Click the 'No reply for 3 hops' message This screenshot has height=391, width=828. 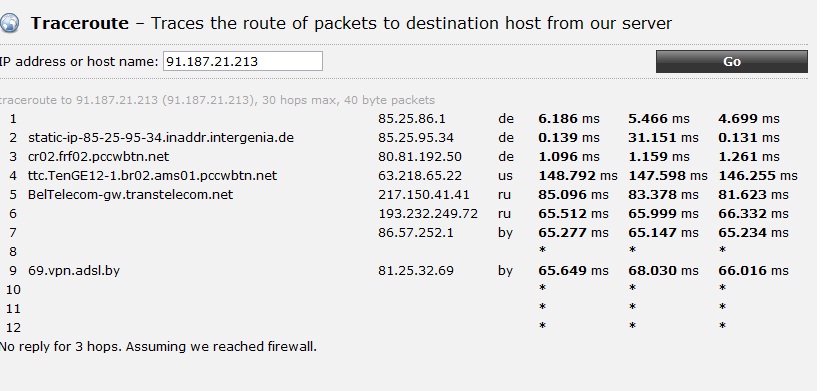(x=158, y=347)
